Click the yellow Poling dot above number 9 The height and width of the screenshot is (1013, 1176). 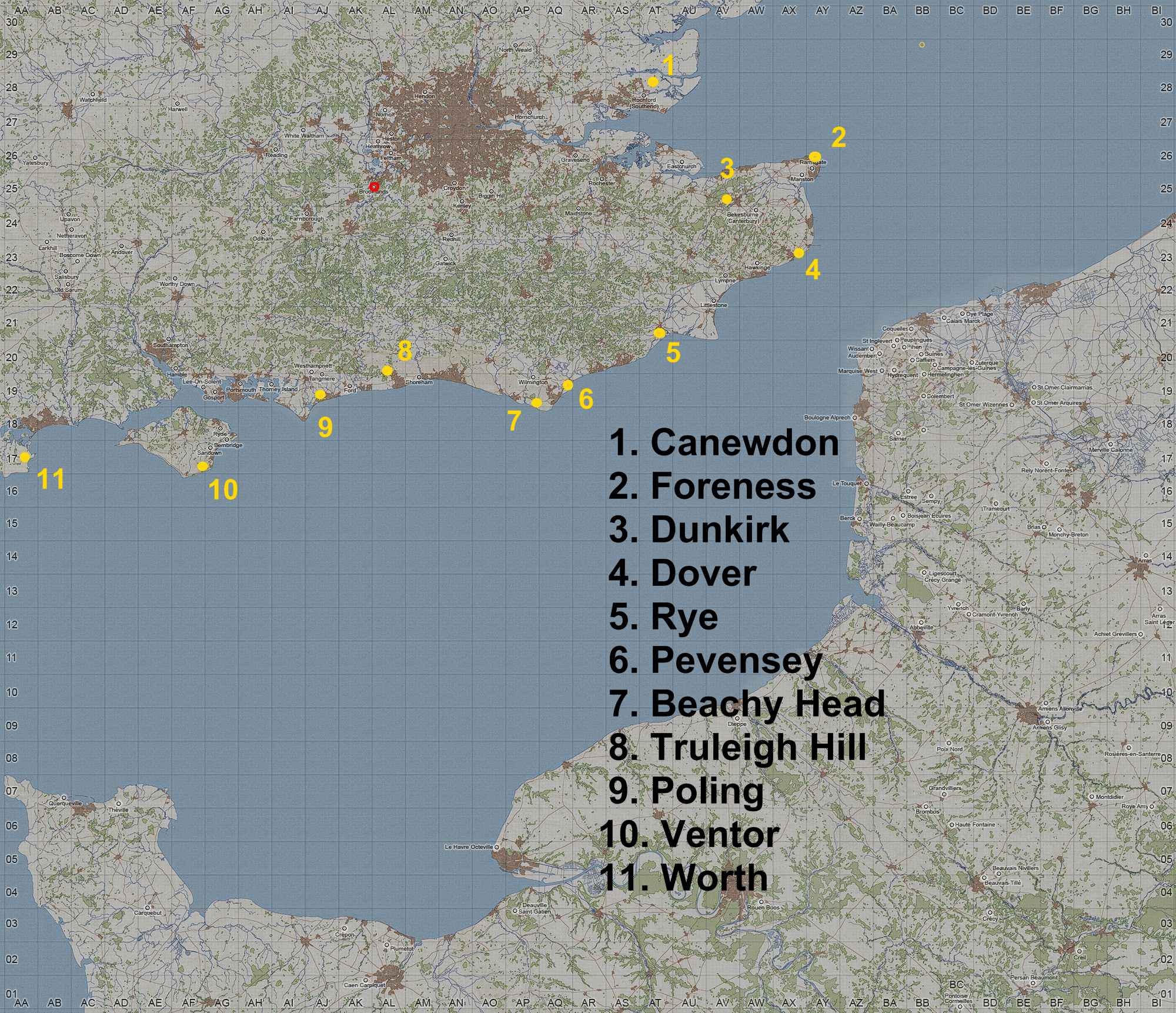(320, 395)
